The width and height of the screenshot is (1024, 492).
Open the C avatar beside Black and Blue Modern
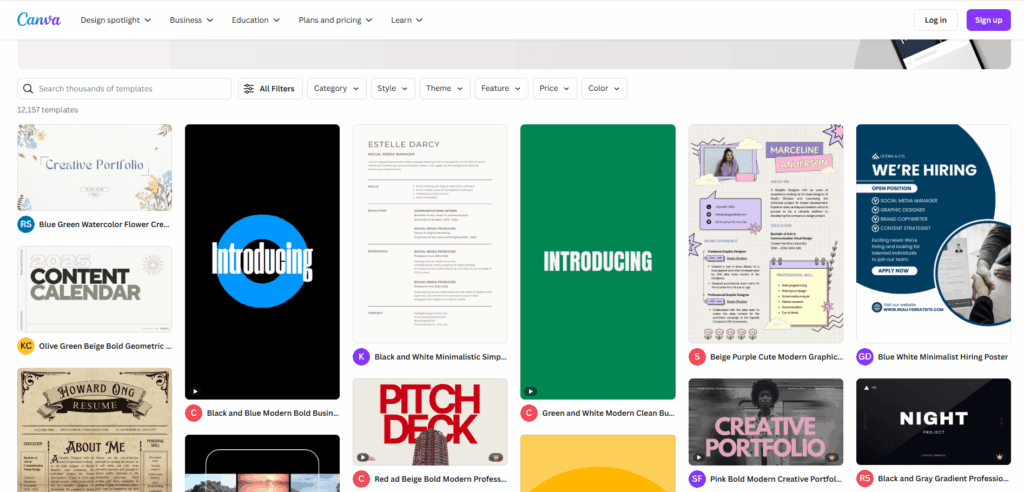coord(193,413)
